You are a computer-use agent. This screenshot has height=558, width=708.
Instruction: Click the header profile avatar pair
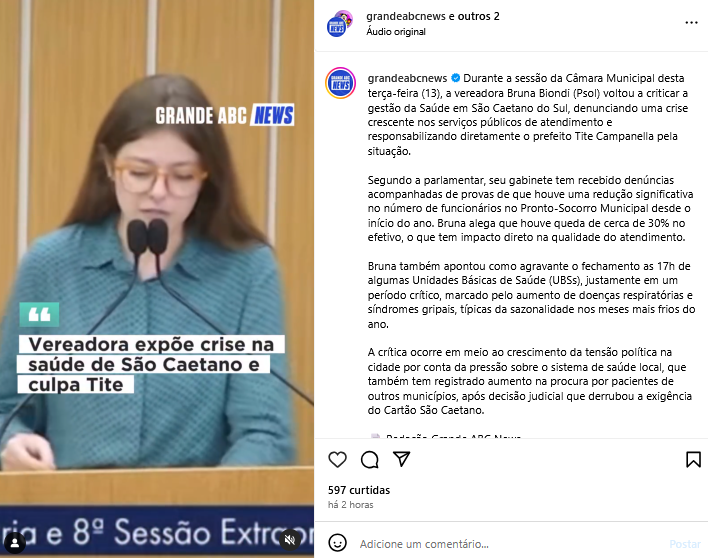pyautogui.click(x=340, y=24)
